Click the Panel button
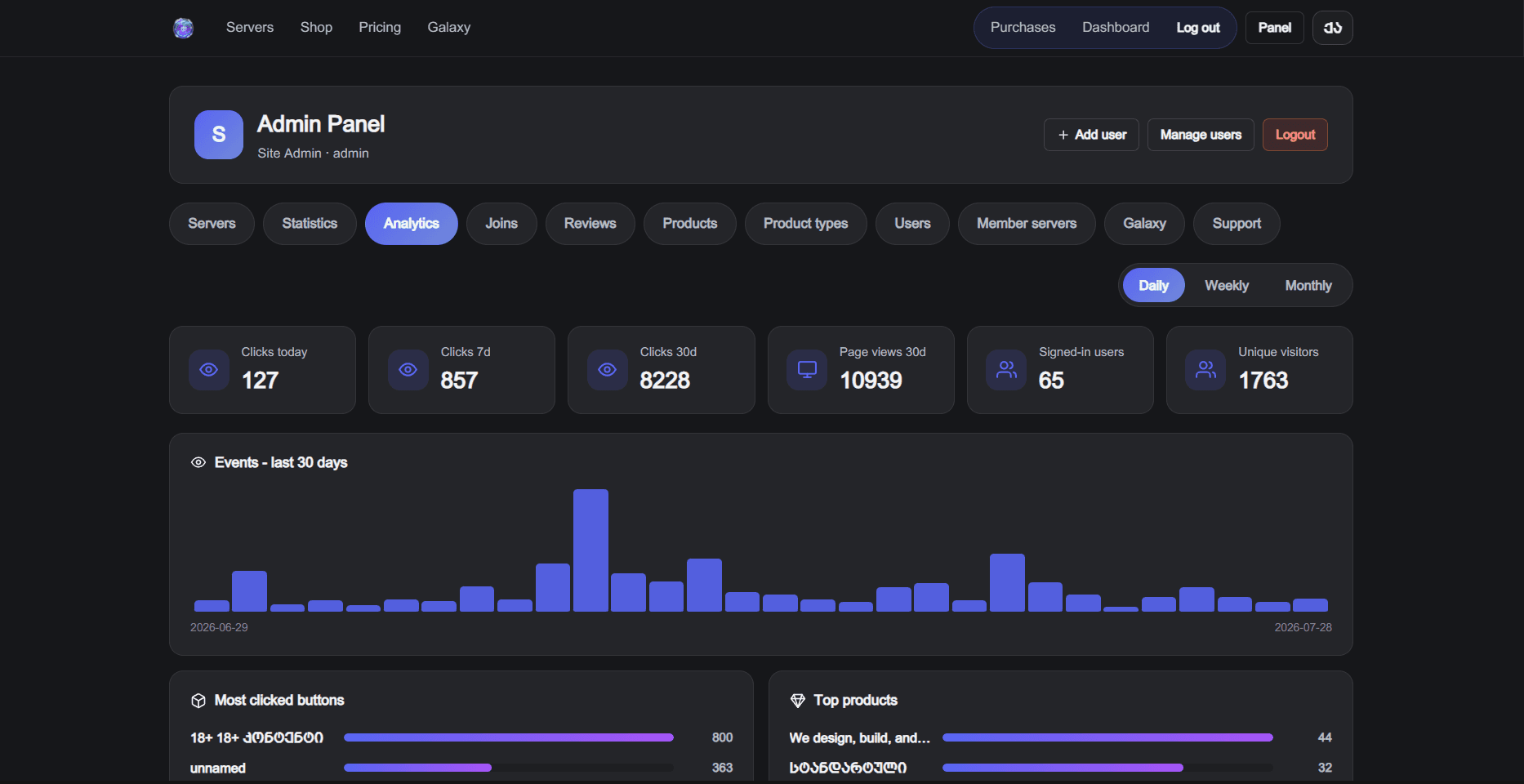This screenshot has height=784, width=1524. click(x=1275, y=28)
